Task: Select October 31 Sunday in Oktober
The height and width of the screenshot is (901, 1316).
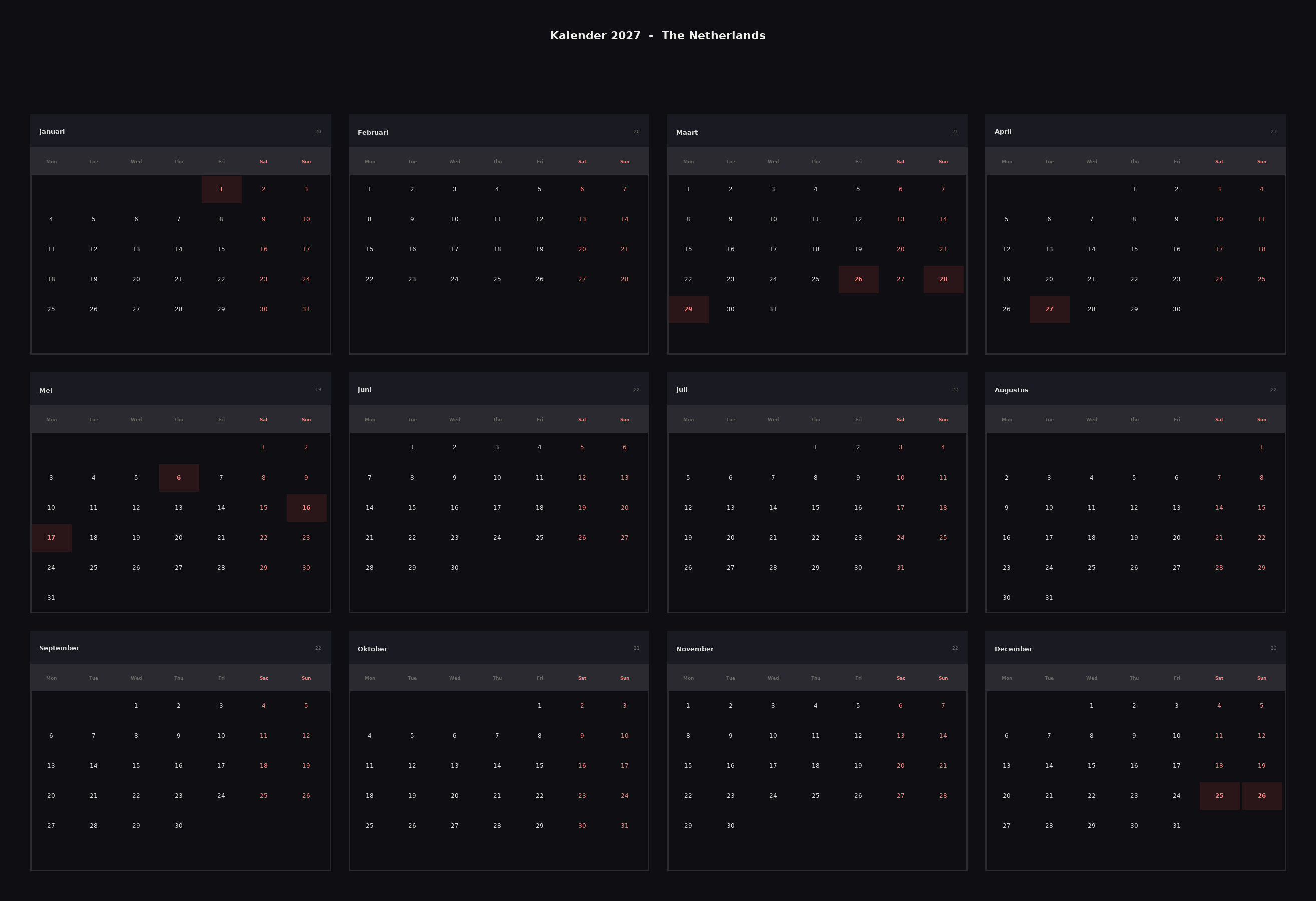Action: click(624, 826)
